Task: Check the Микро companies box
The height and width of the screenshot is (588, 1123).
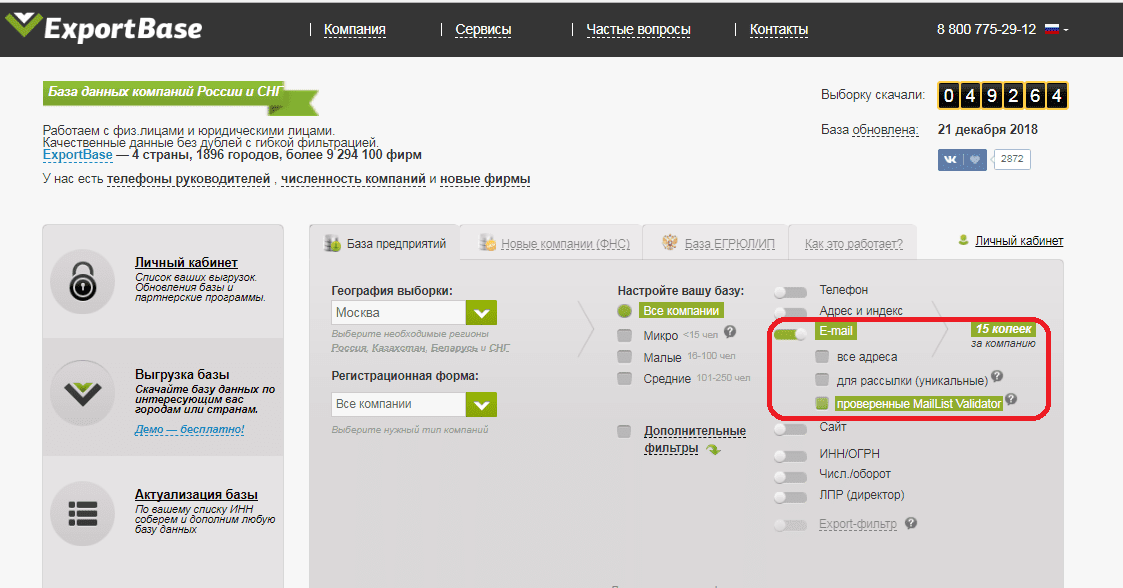Action: coord(625,335)
